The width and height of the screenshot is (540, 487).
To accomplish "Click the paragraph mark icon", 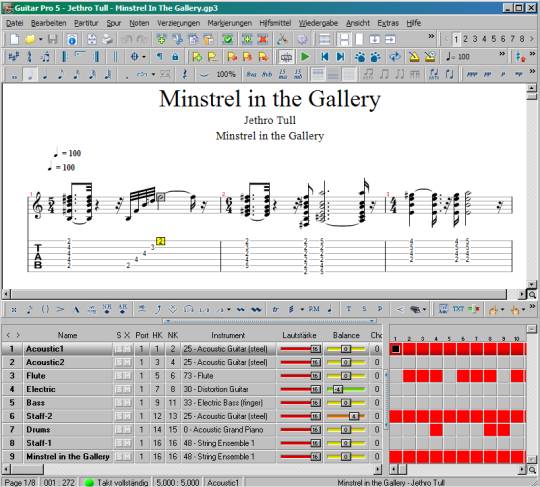I will pyautogui.click(x=159, y=57).
